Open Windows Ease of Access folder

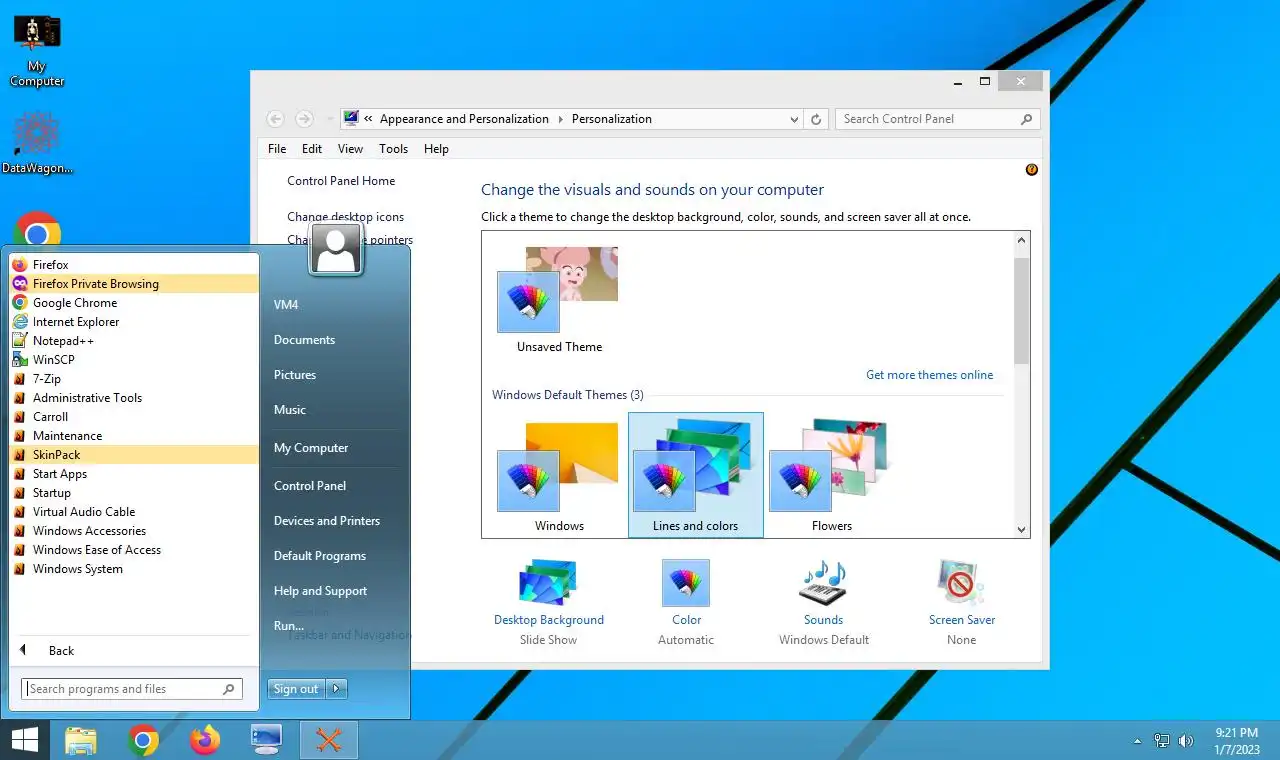click(134, 550)
